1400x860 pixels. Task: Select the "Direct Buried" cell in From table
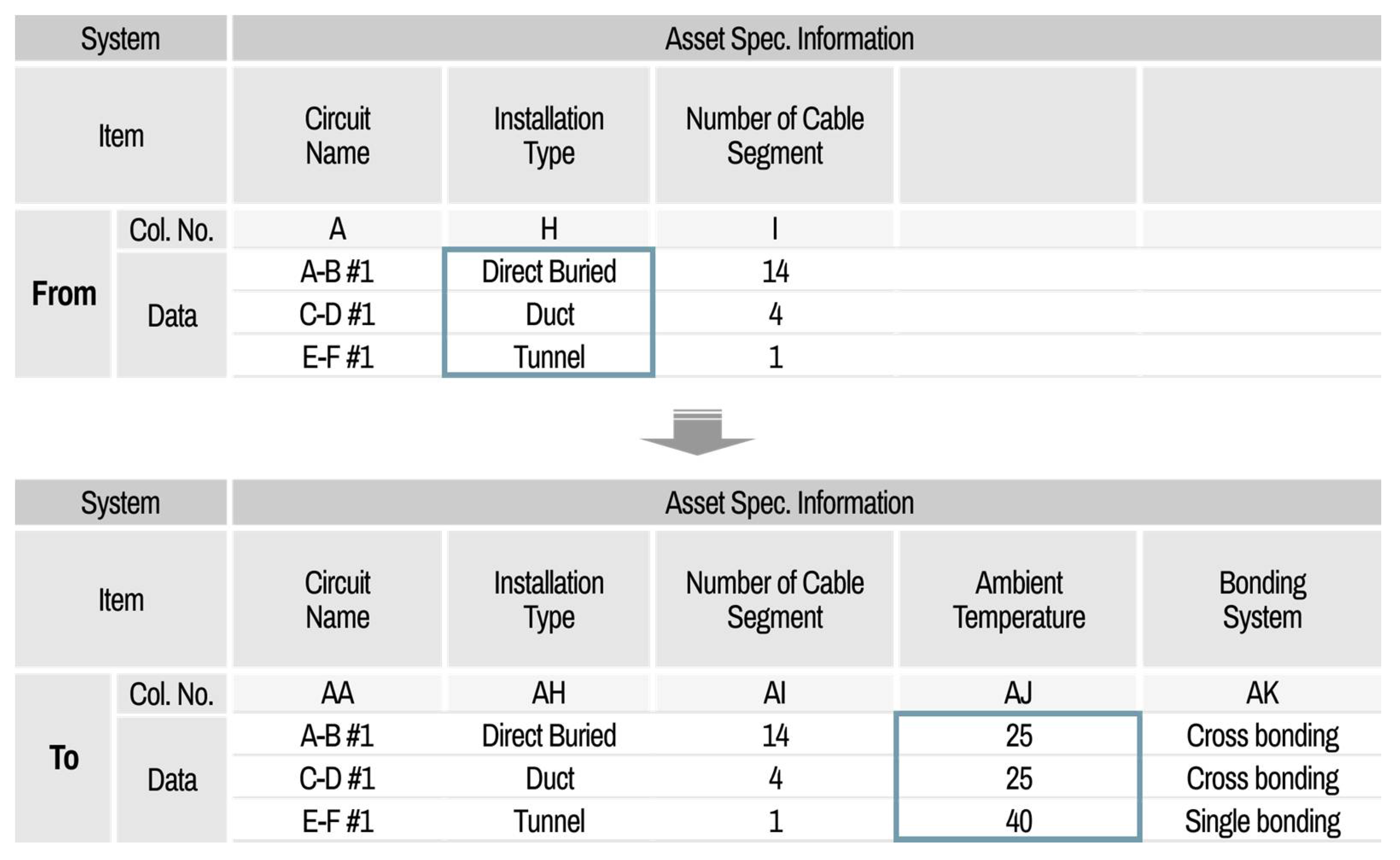[x=549, y=271]
